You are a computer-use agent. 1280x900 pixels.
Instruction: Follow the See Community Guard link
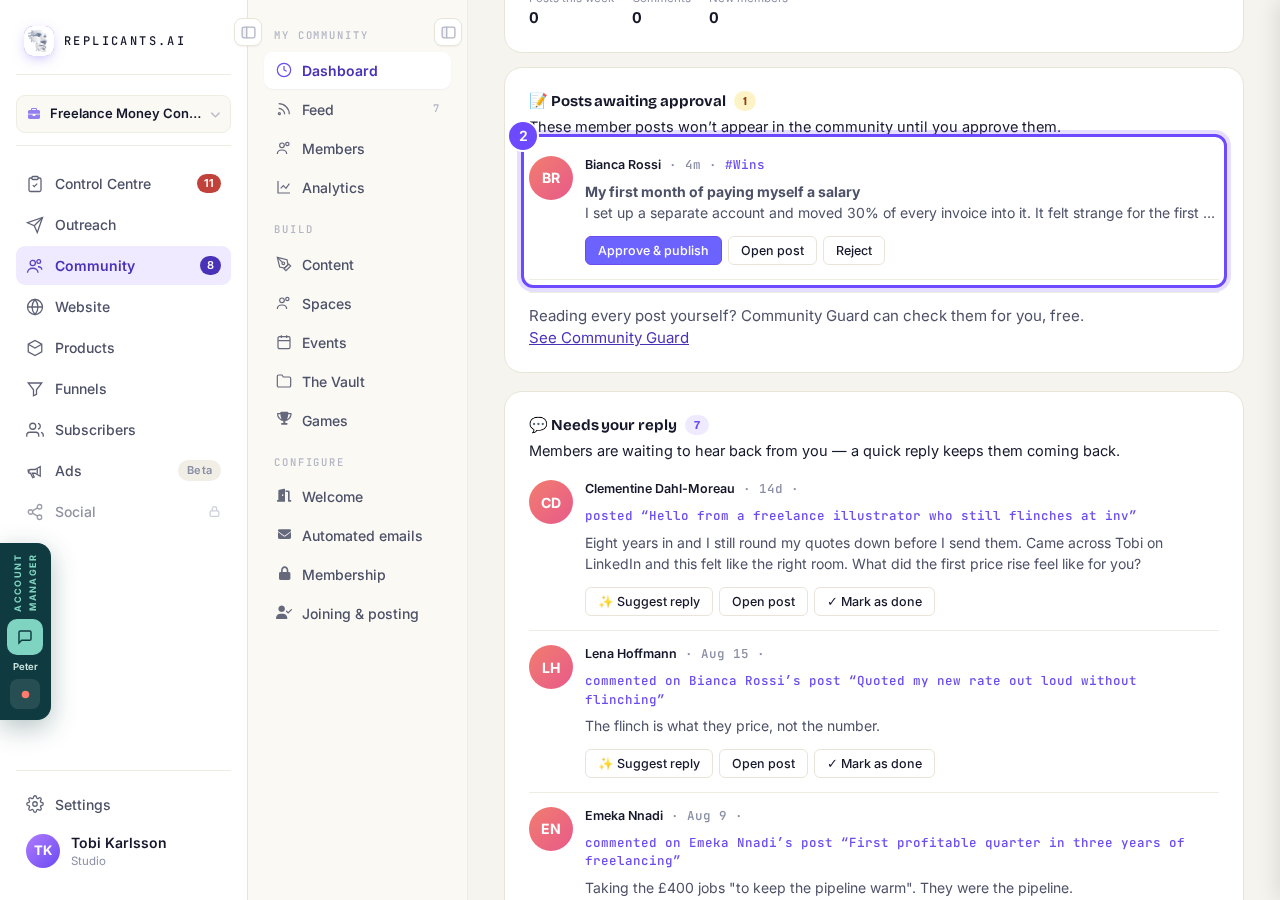(x=609, y=338)
